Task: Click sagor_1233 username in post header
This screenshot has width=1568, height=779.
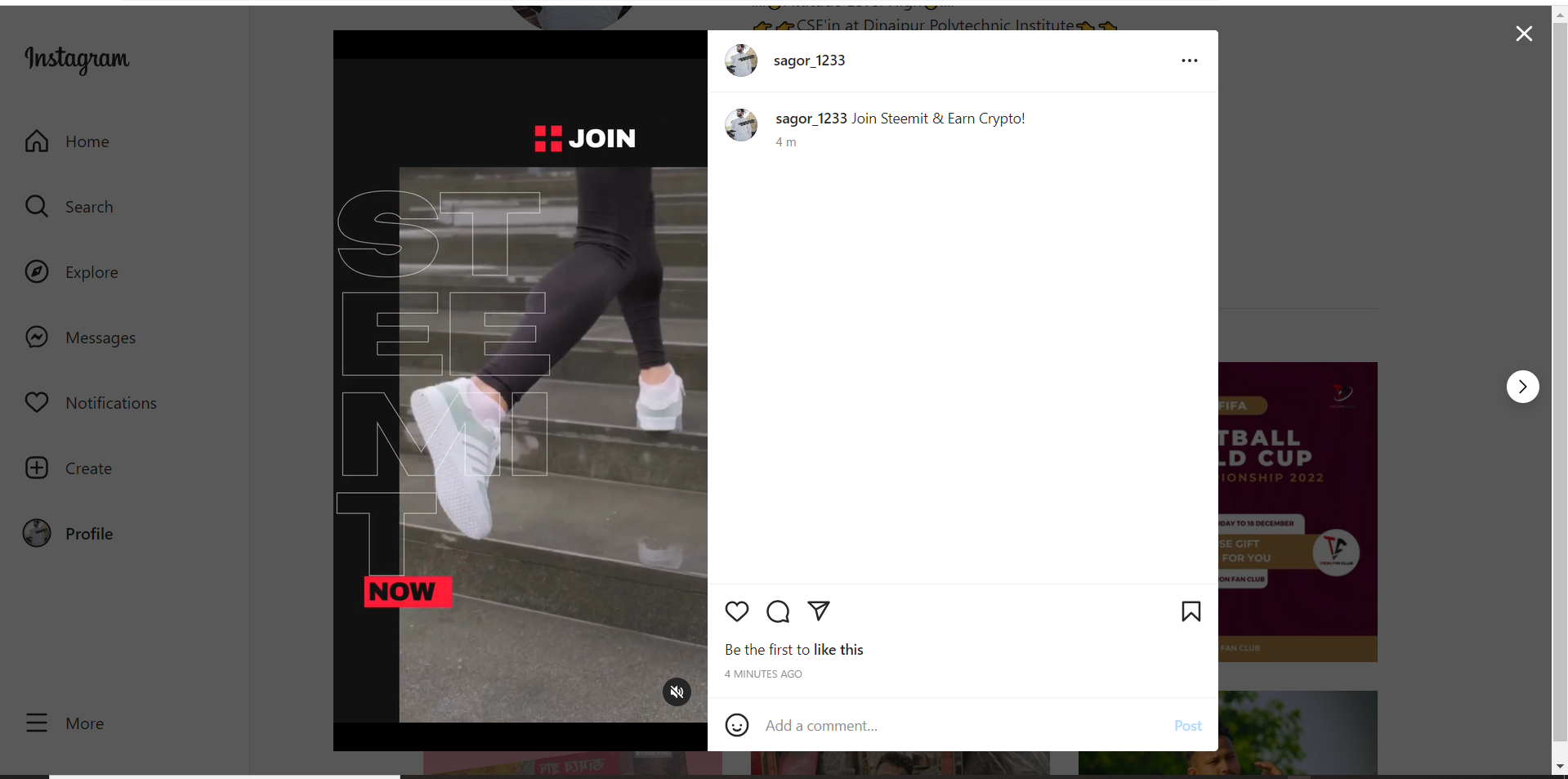Action: (809, 60)
